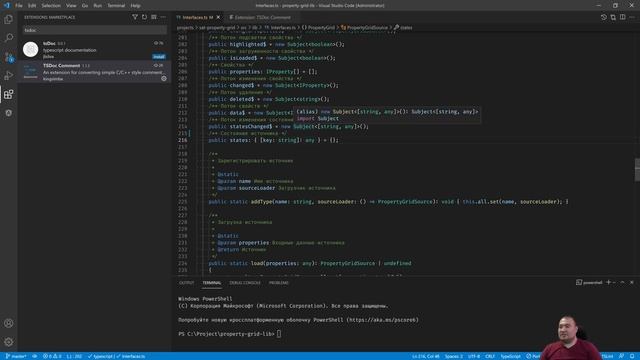Click the Interfaces.ts breadcrumb segment
This screenshot has width=640, height=360.
pos(280,27)
